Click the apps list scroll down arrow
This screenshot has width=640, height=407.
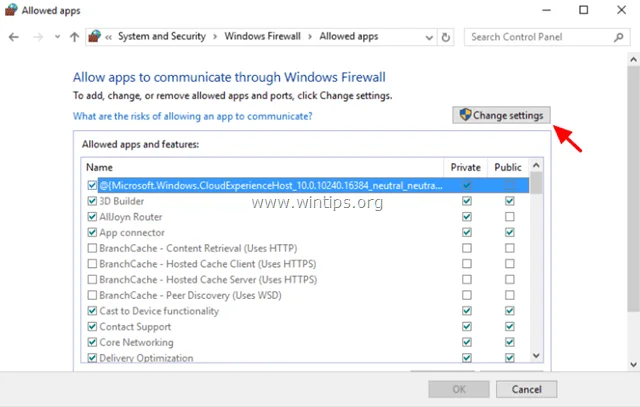click(536, 356)
